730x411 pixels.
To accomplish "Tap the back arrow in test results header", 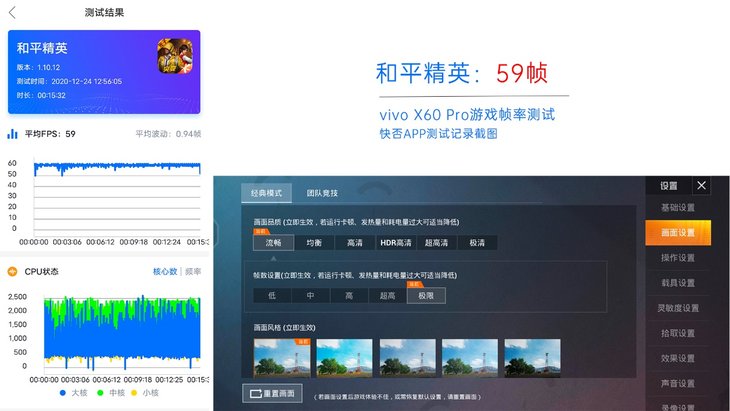I will (x=12, y=13).
